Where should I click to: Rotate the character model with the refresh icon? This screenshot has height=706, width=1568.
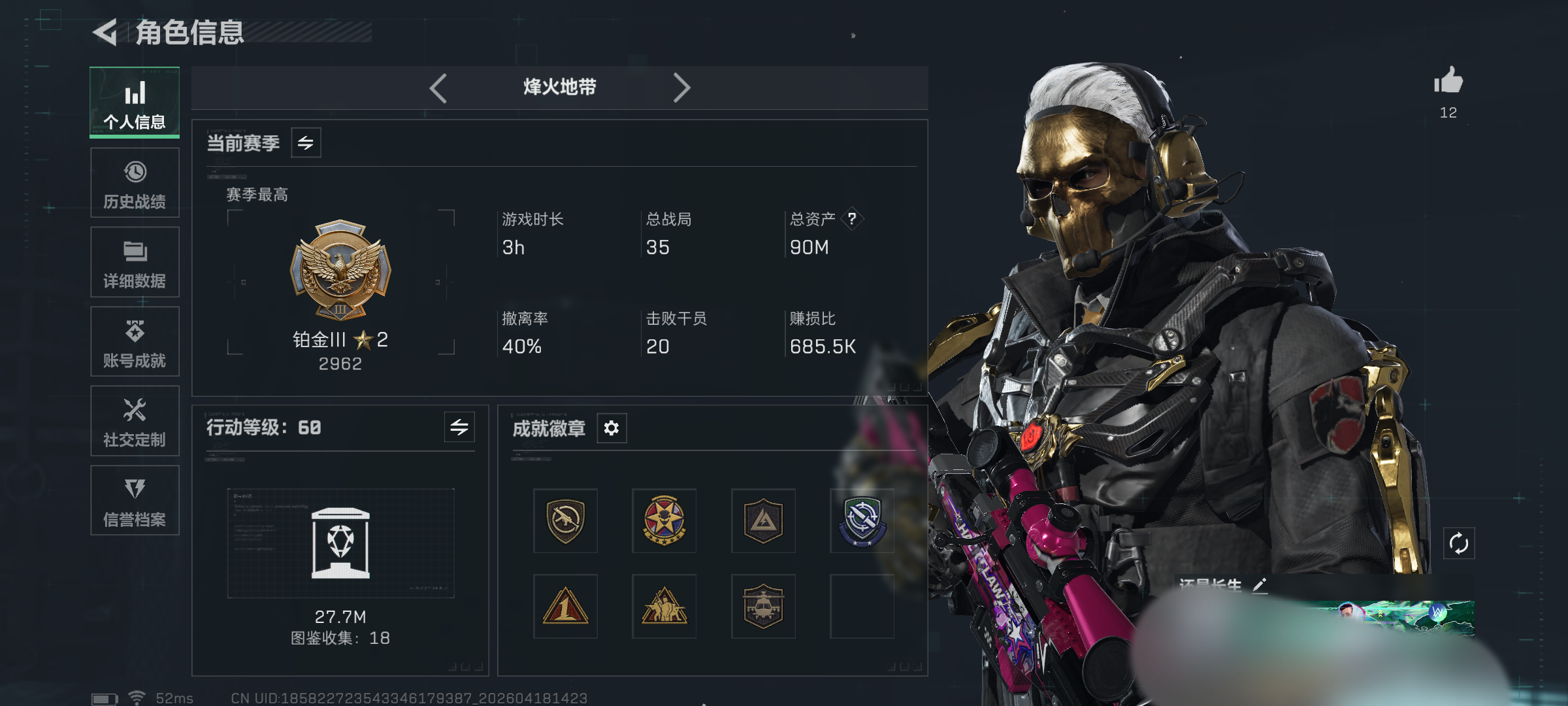pyautogui.click(x=1458, y=543)
